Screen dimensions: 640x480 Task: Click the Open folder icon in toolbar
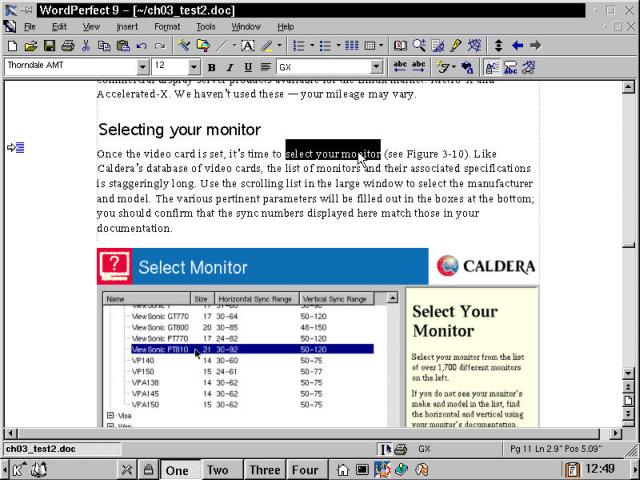pos(30,46)
